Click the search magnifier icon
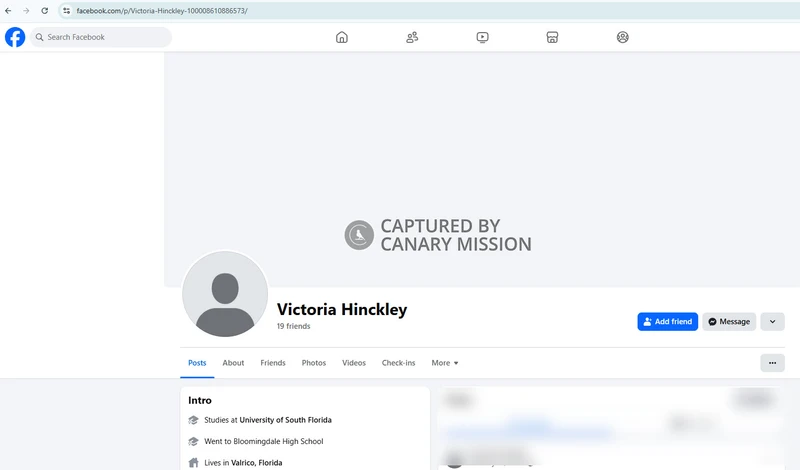This screenshot has height=470, width=800. (39, 37)
